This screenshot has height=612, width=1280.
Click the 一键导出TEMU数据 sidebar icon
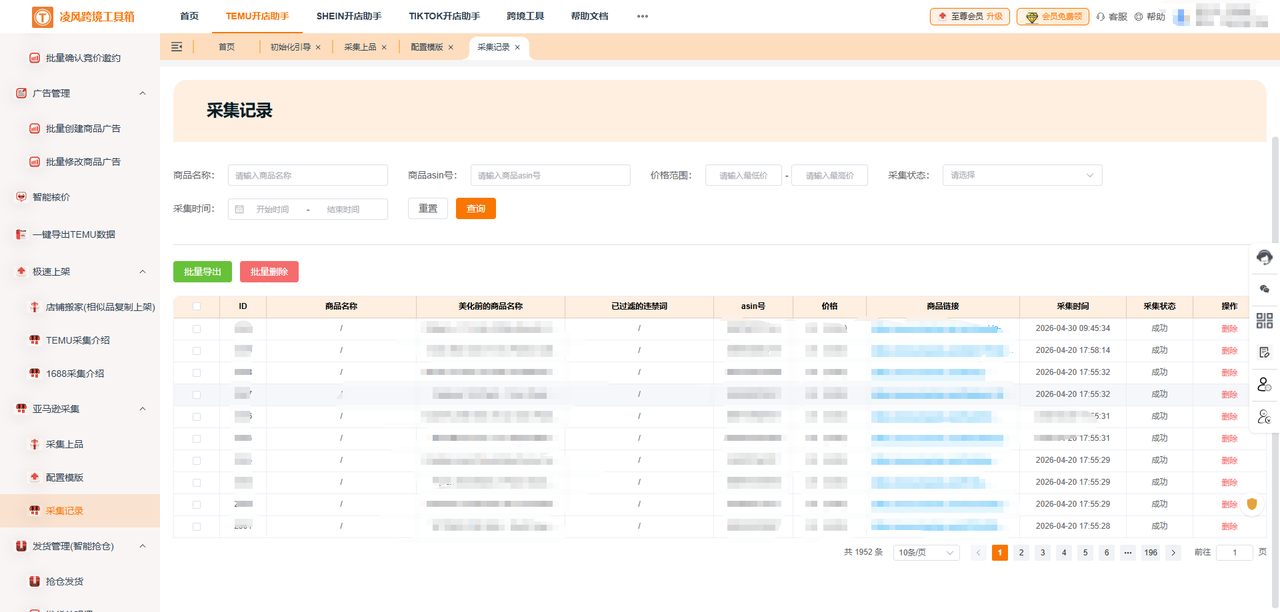click(x=21, y=234)
